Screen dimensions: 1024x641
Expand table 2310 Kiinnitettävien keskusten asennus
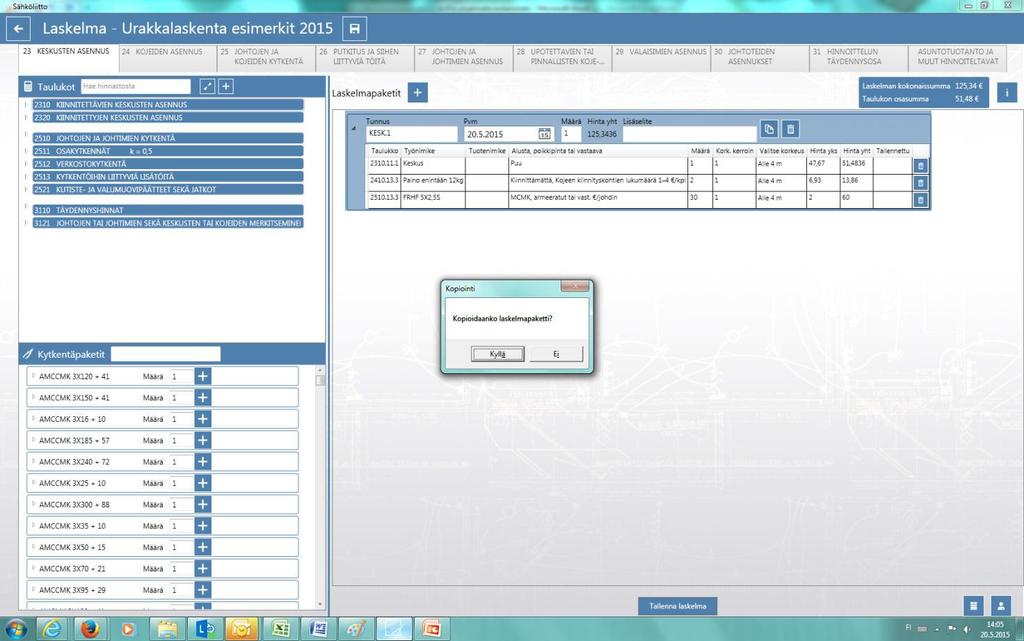pos(26,104)
